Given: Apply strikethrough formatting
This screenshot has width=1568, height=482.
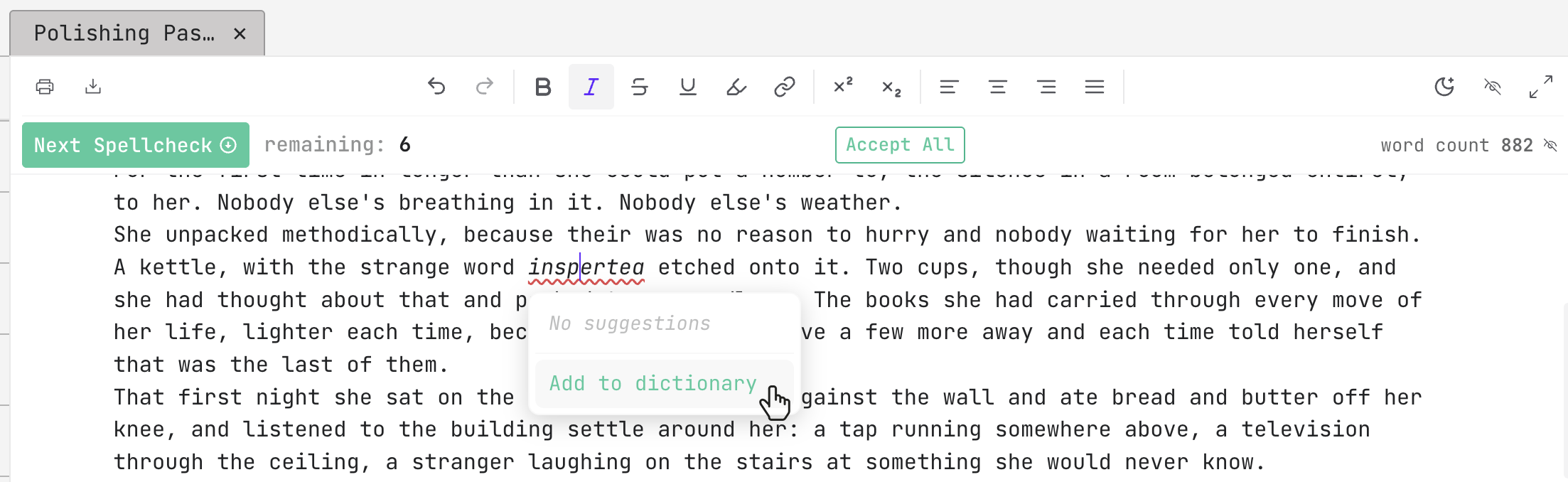Looking at the screenshot, I should coord(640,87).
